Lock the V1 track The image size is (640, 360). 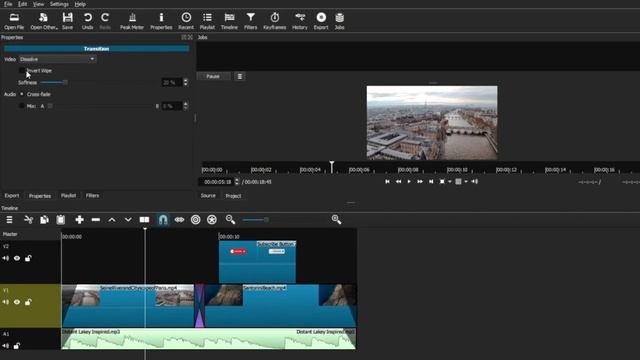(28, 302)
